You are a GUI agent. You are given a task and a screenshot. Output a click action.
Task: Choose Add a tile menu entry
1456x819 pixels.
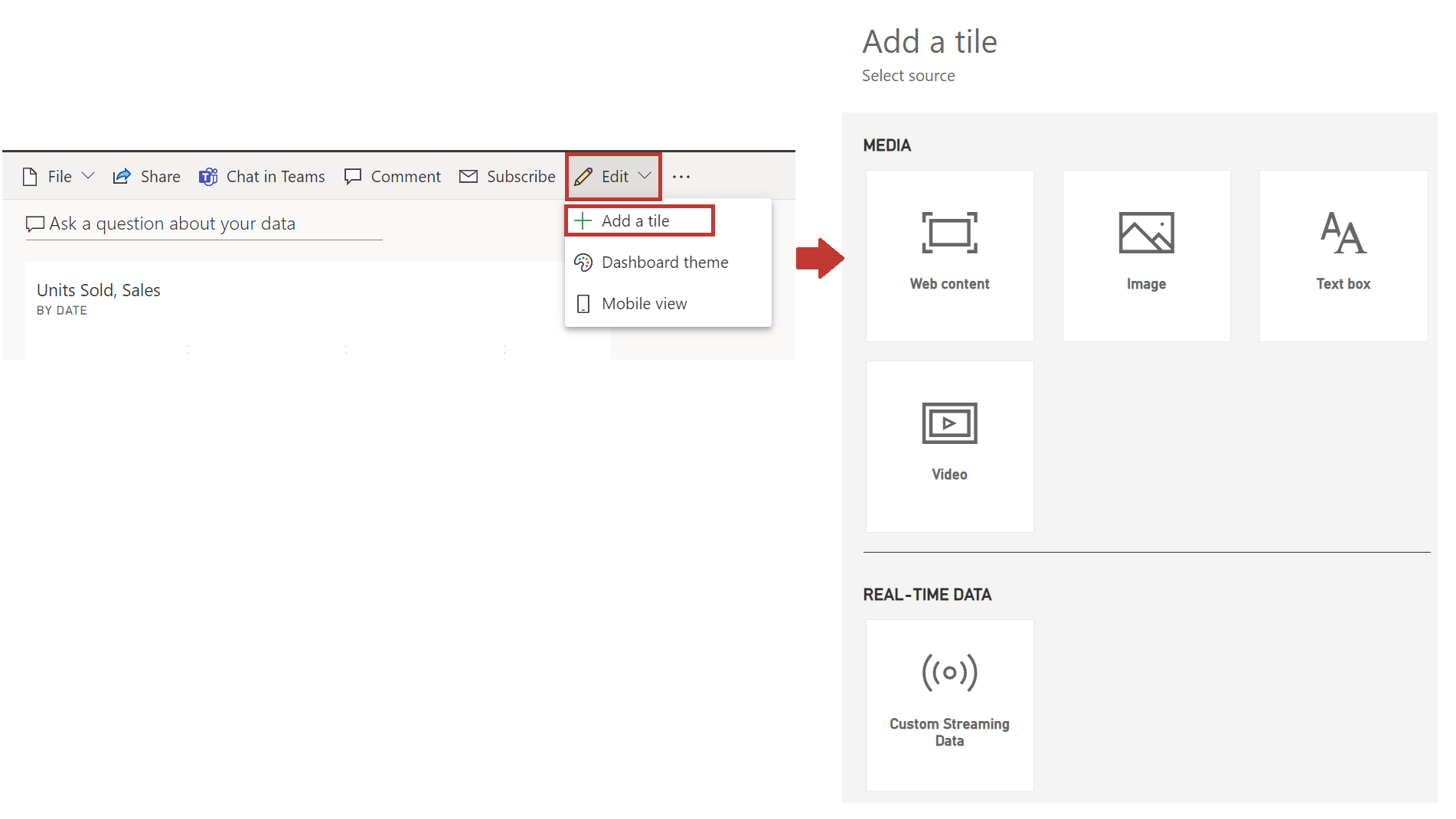pyautogui.click(x=640, y=220)
